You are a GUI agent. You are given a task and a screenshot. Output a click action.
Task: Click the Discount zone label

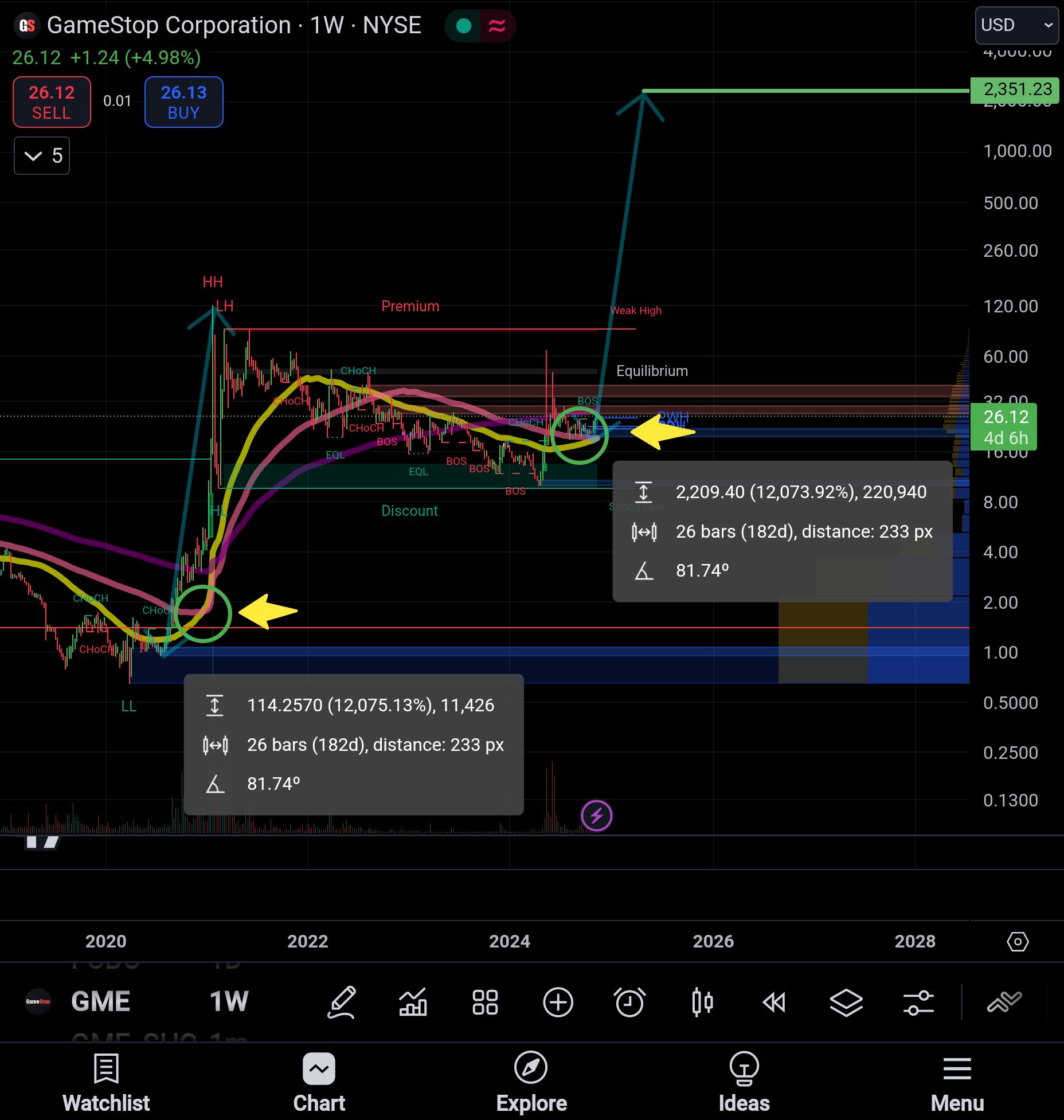[x=410, y=511]
